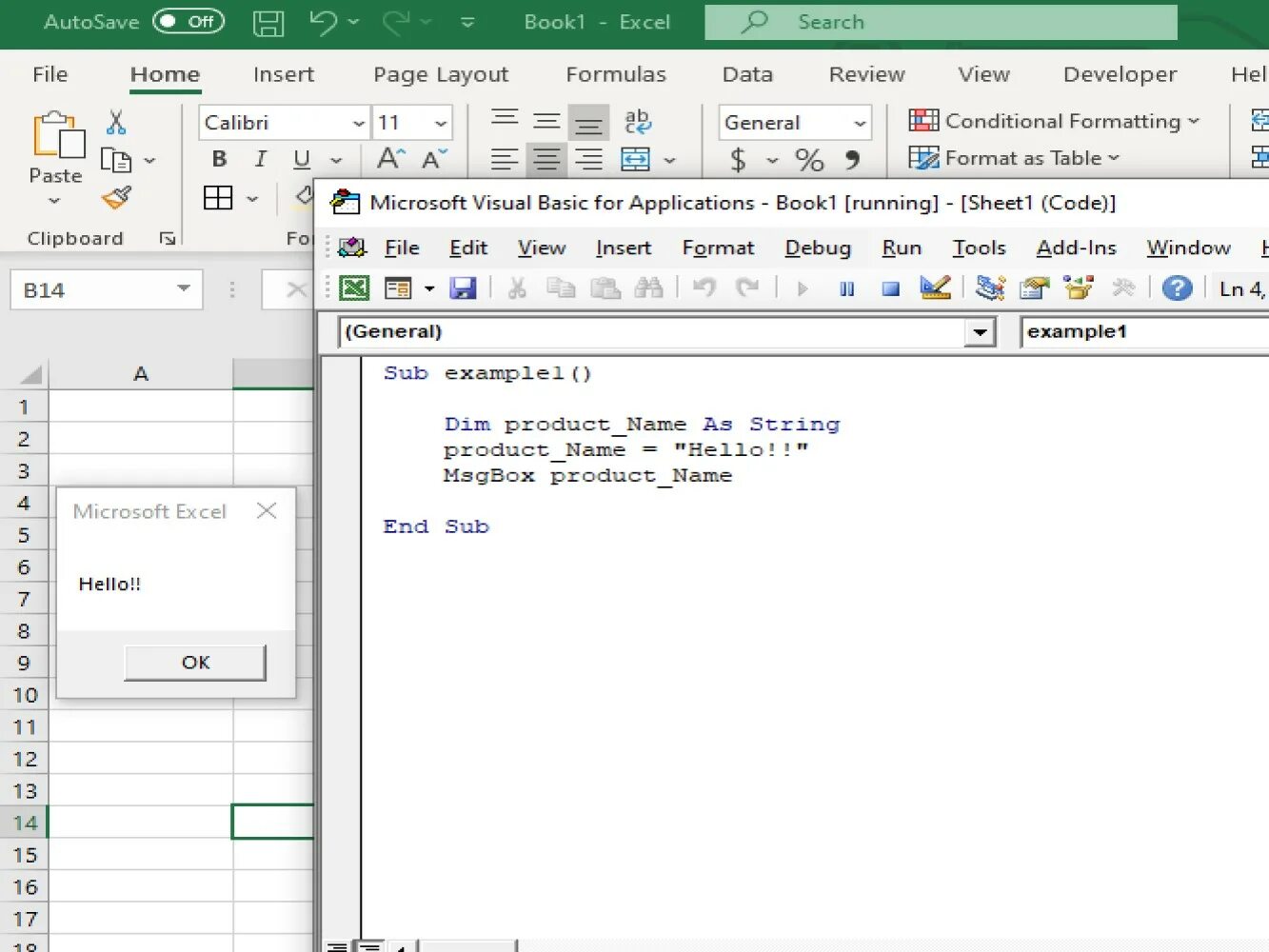1269x952 pixels.
Task: Click Insert UserForm icon in VBA toolbar
Action: tap(398, 288)
